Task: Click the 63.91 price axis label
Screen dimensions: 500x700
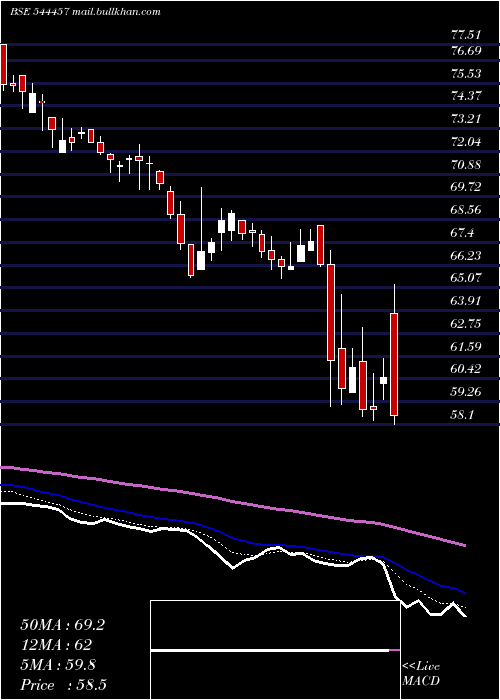Action: click(x=466, y=301)
